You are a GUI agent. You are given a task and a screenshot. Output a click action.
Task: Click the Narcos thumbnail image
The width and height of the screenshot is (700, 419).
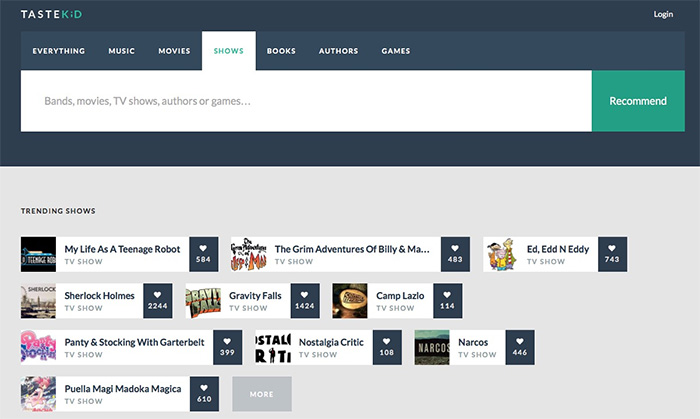432,347
